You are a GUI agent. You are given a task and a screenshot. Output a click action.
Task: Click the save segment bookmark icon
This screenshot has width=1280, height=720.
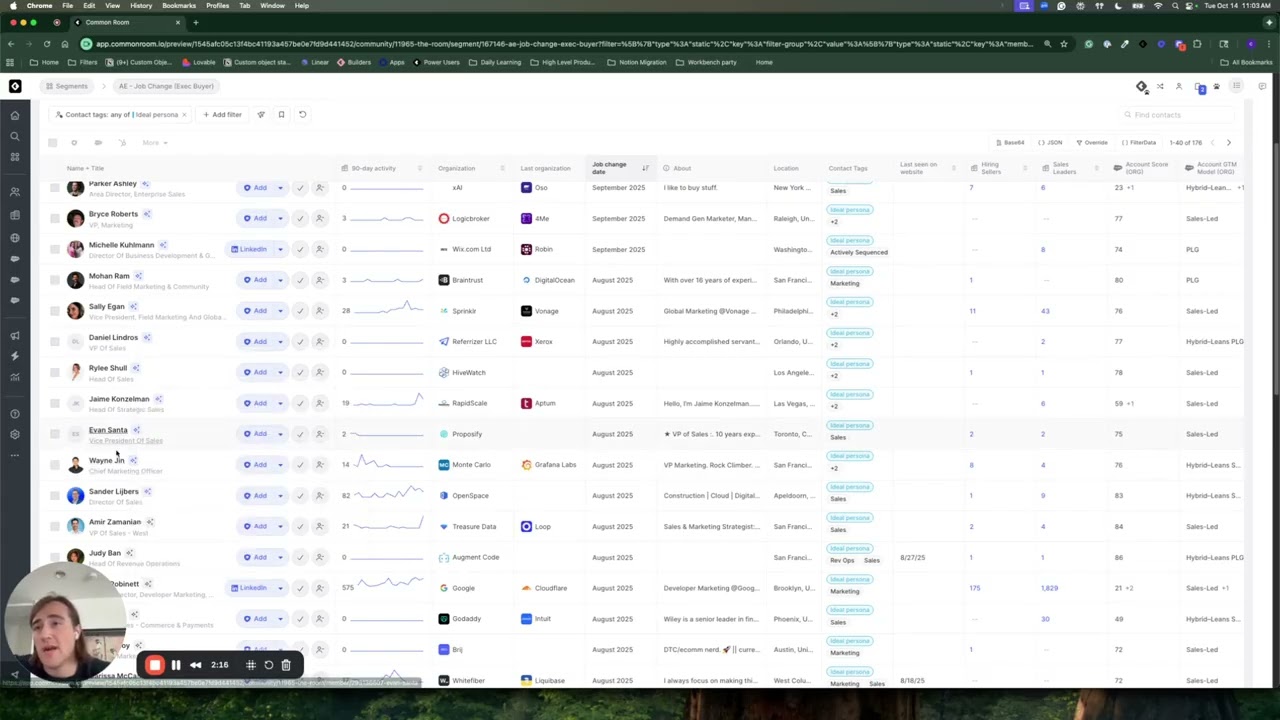(281, 114)
